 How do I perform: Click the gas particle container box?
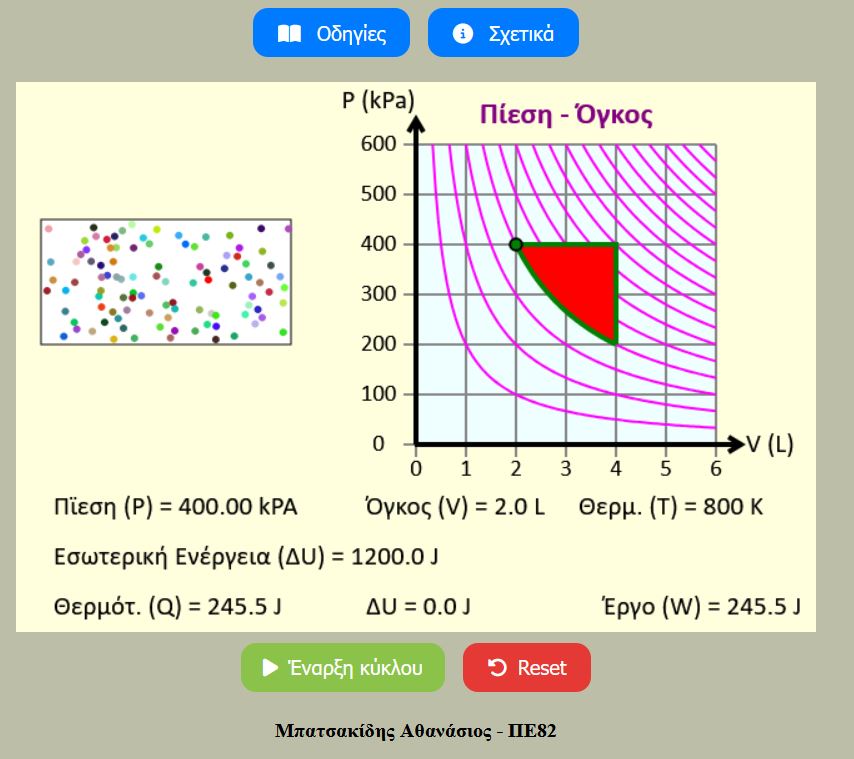[166, 282]
